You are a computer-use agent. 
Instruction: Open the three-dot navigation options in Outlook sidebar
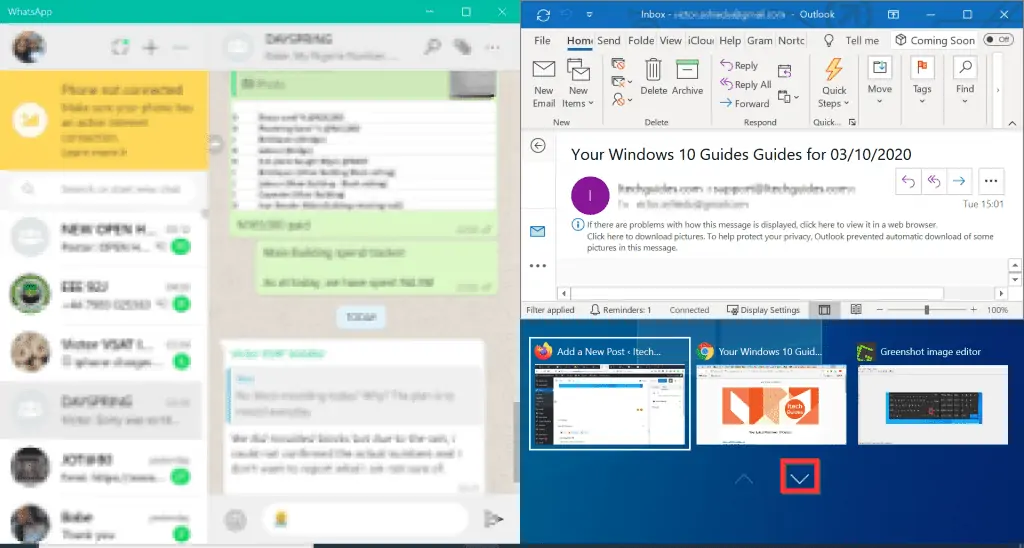pyautogui.click(x=537, y=266)
